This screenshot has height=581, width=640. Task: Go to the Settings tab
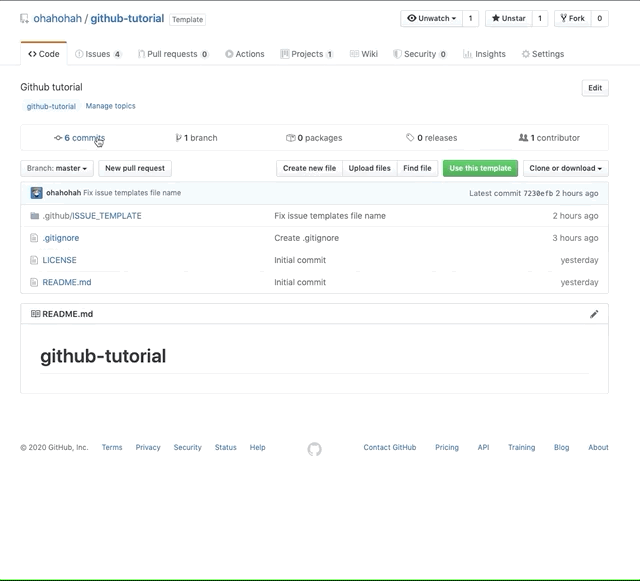coord(543,54)
